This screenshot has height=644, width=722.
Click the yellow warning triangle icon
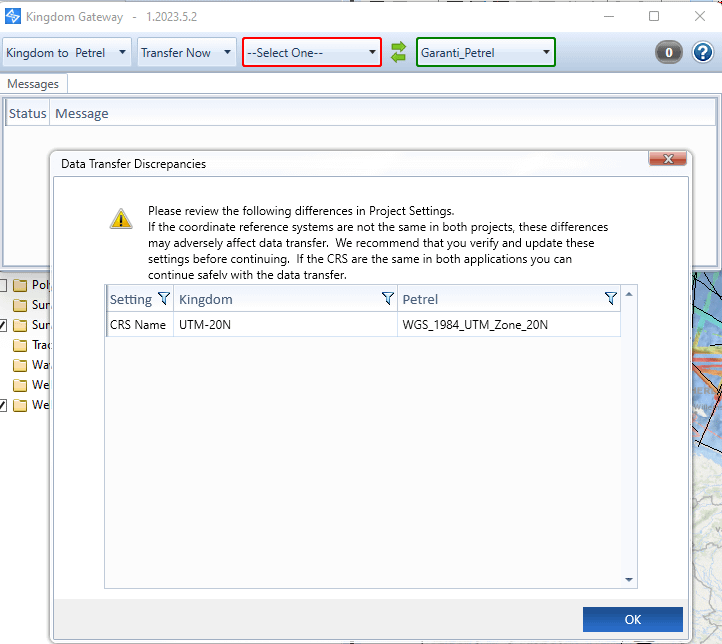121,218
